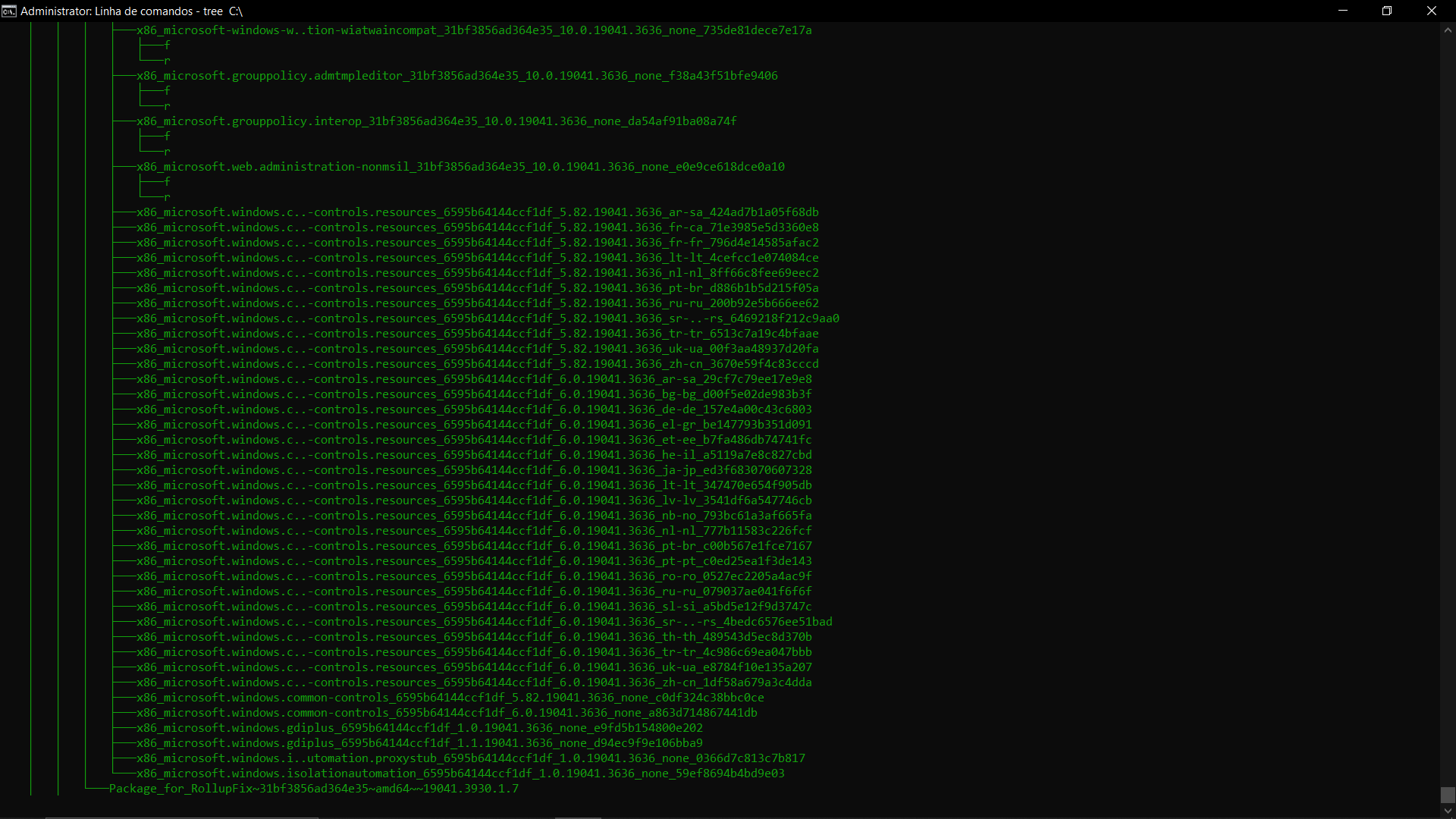Click the 5.82 controls.resources pt-br entry
This screenshot has width=1456, height=819.
pyautogui.click(x=477, y=288)
